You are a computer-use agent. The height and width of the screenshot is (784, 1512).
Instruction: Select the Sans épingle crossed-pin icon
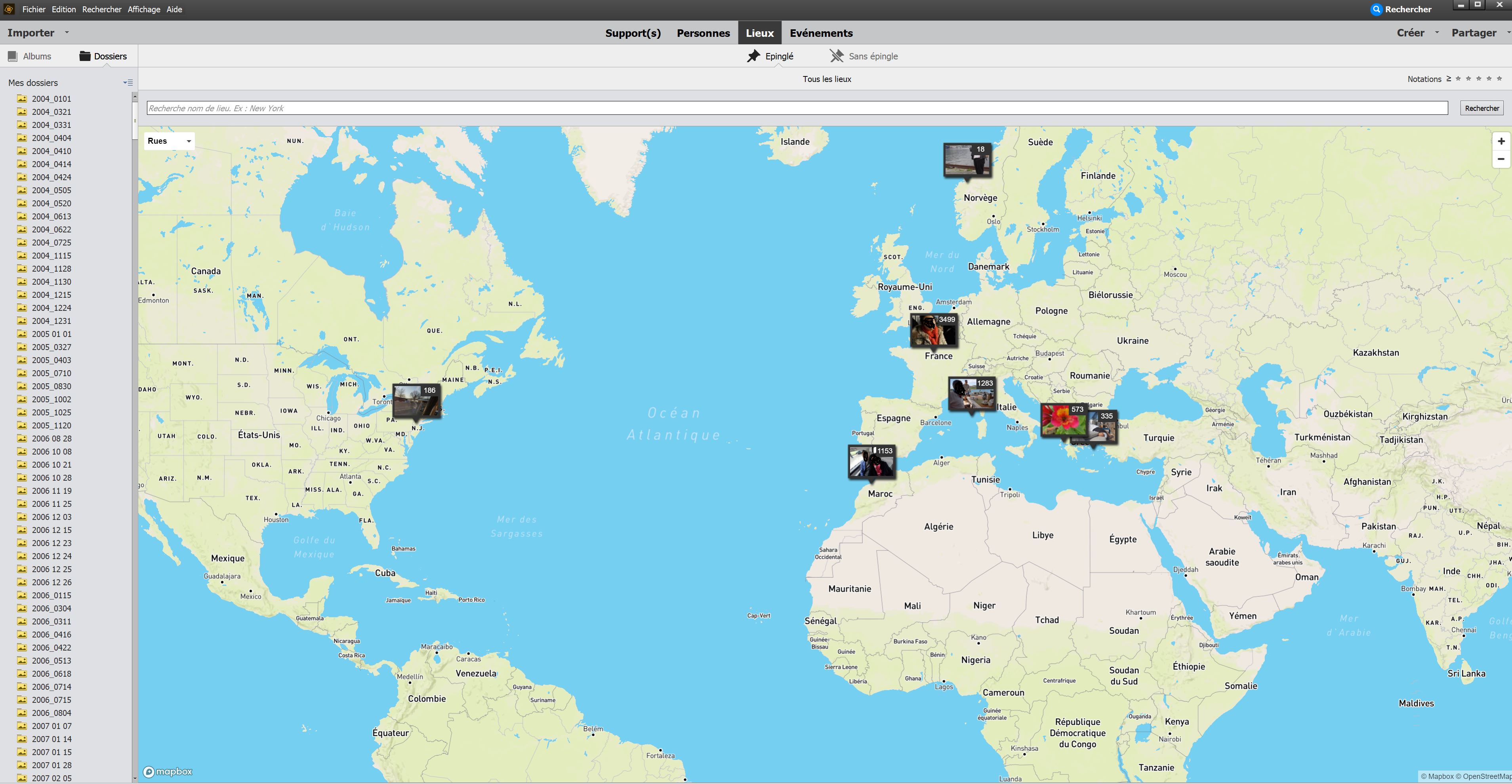point(837,56)
